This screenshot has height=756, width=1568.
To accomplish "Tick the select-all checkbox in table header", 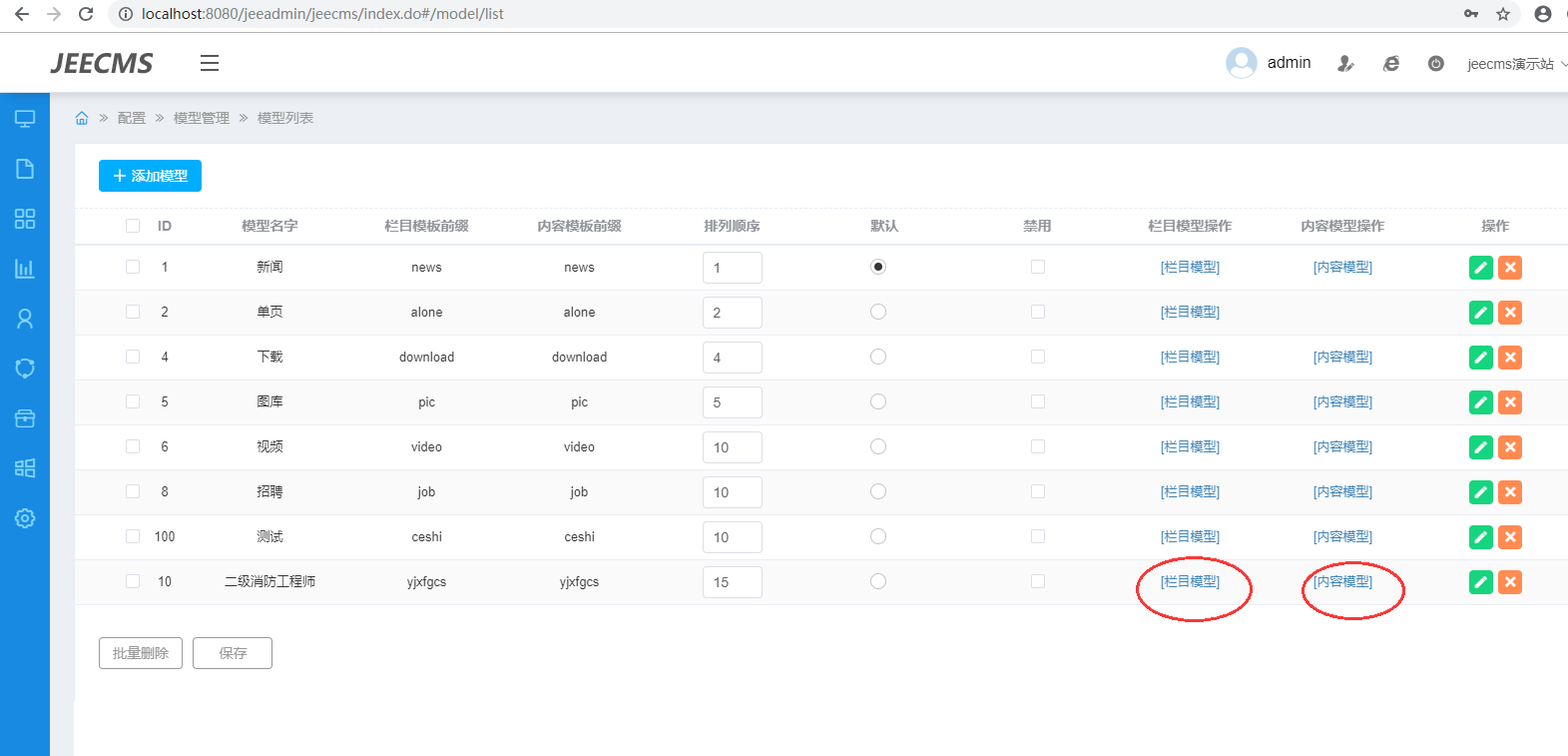I will (133, 226).
